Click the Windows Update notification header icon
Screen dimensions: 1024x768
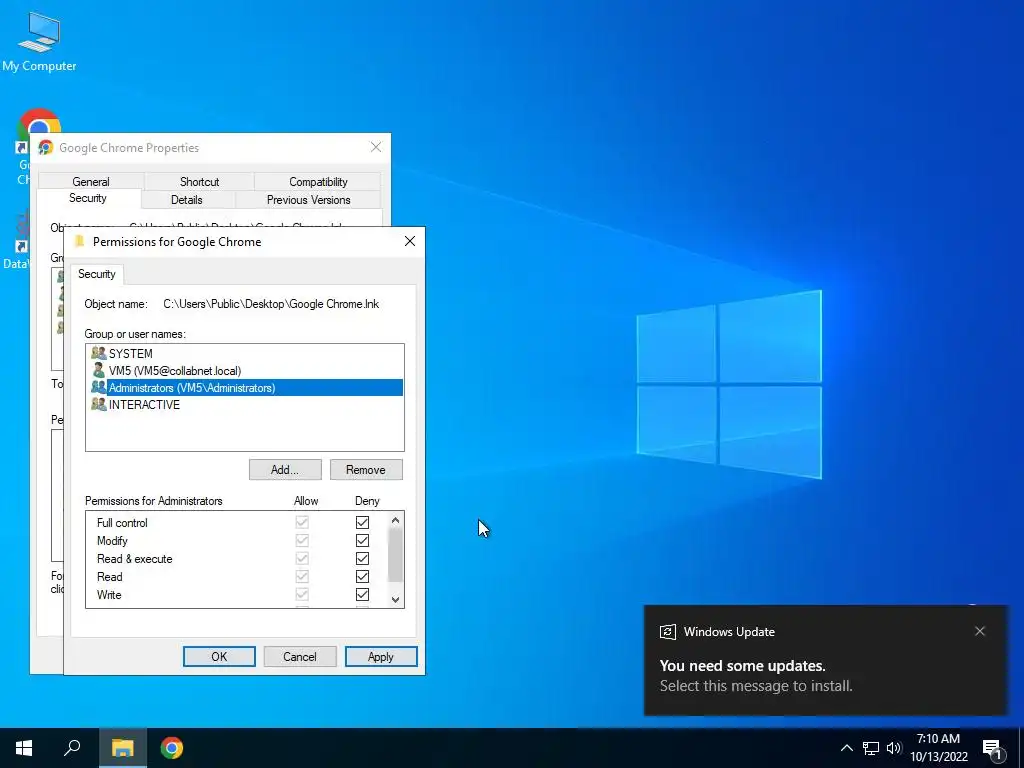tap(667, 632)
